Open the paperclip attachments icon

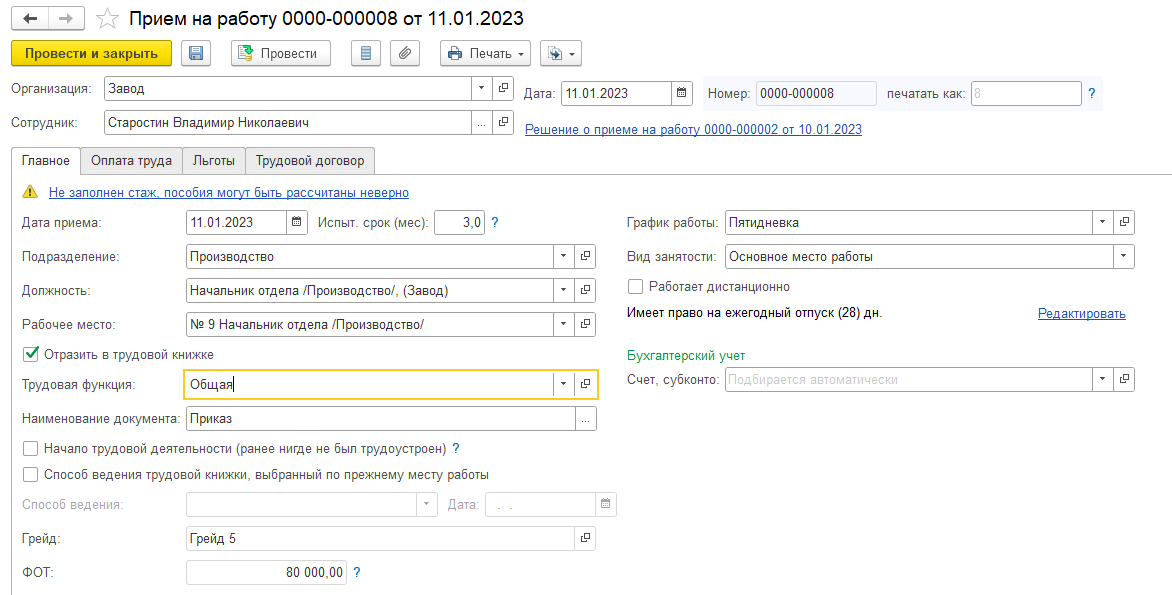point(404,53)
